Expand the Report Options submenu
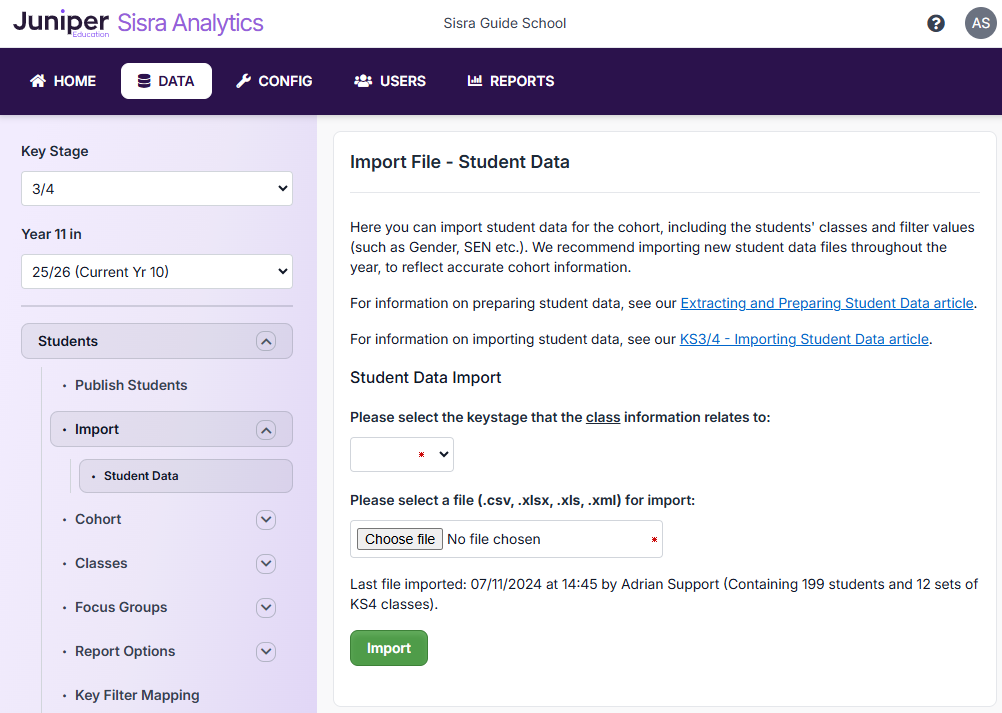This screenshot has width=1002, height=713. coord(265,652)
